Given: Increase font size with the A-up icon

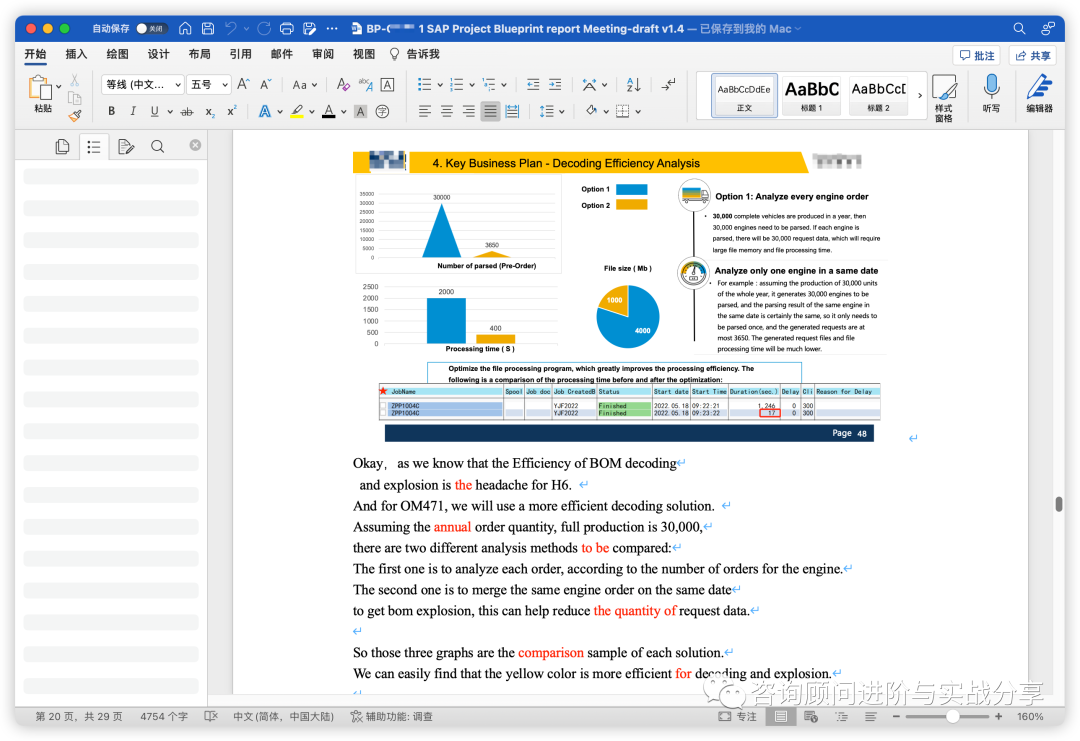Looking at the screenshot, I should pyautogui.click(x=243, y=84).
